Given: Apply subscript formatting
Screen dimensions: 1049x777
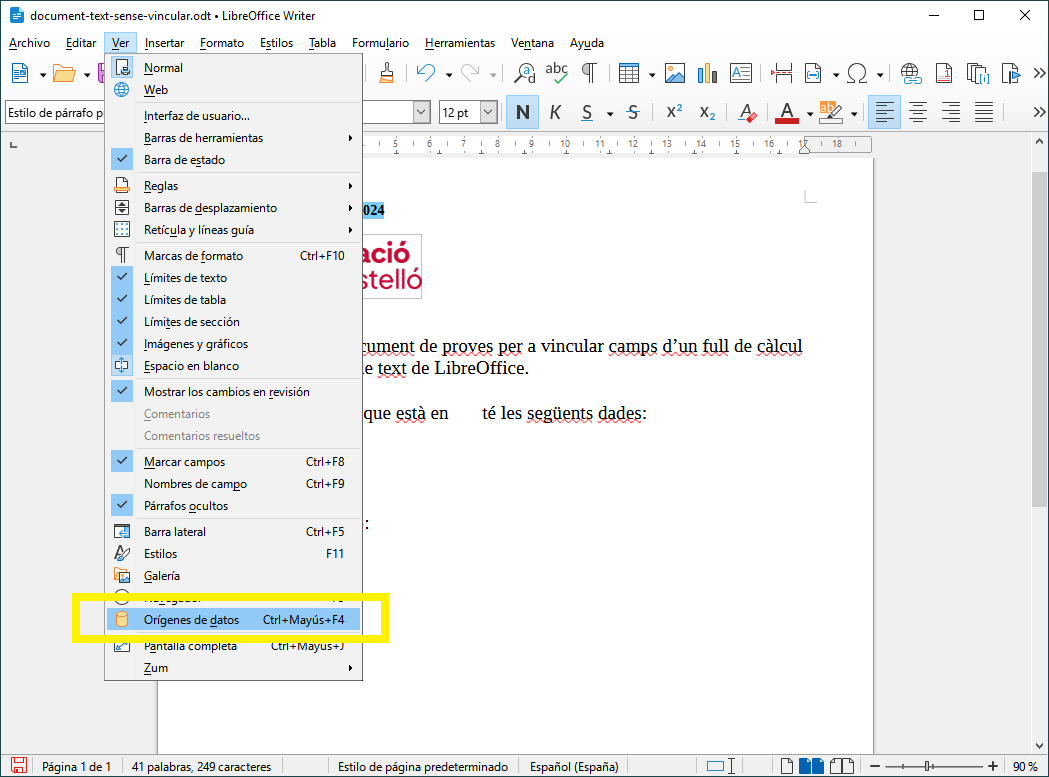Looking at the screenshot, I should (707, 112).
